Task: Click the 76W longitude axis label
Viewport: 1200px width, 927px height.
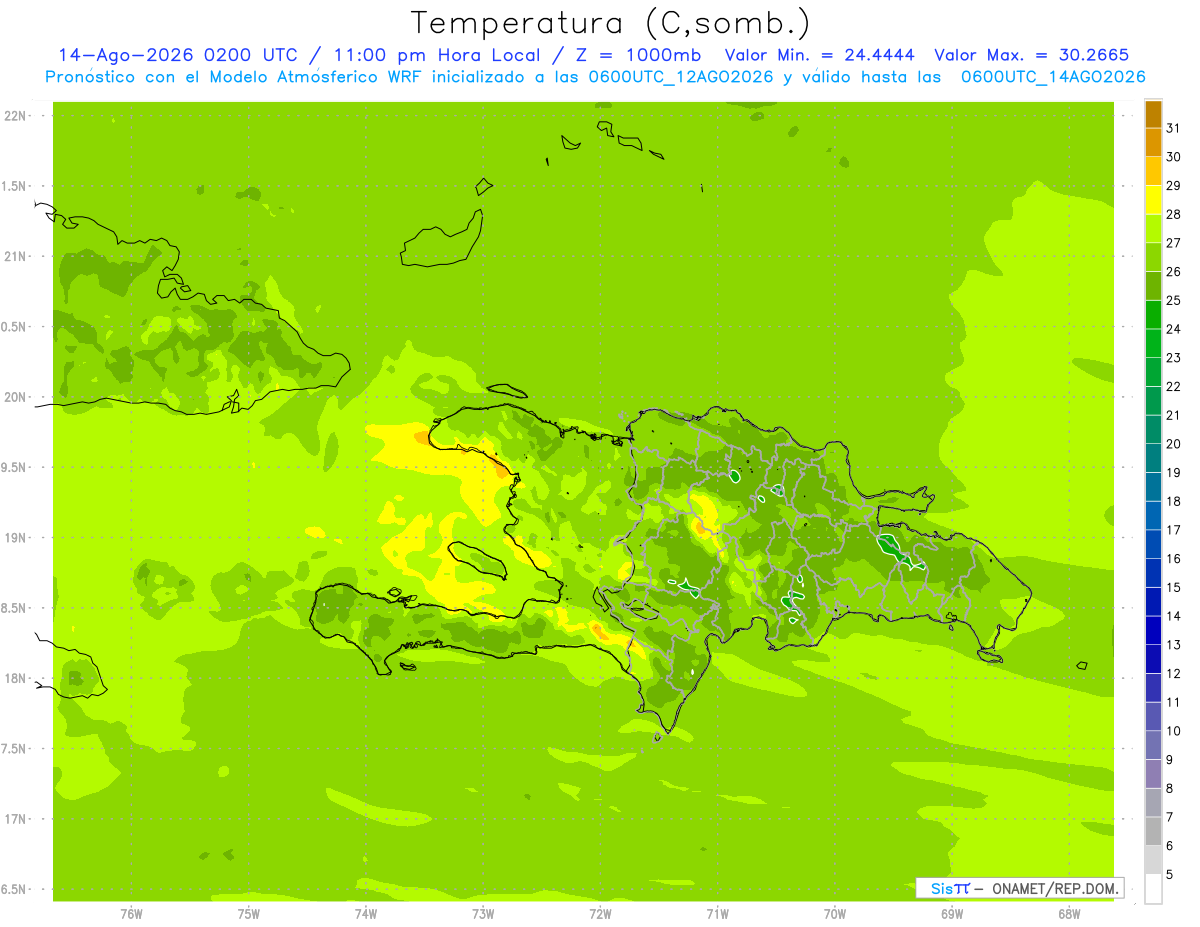Action: tap(131, 914)
